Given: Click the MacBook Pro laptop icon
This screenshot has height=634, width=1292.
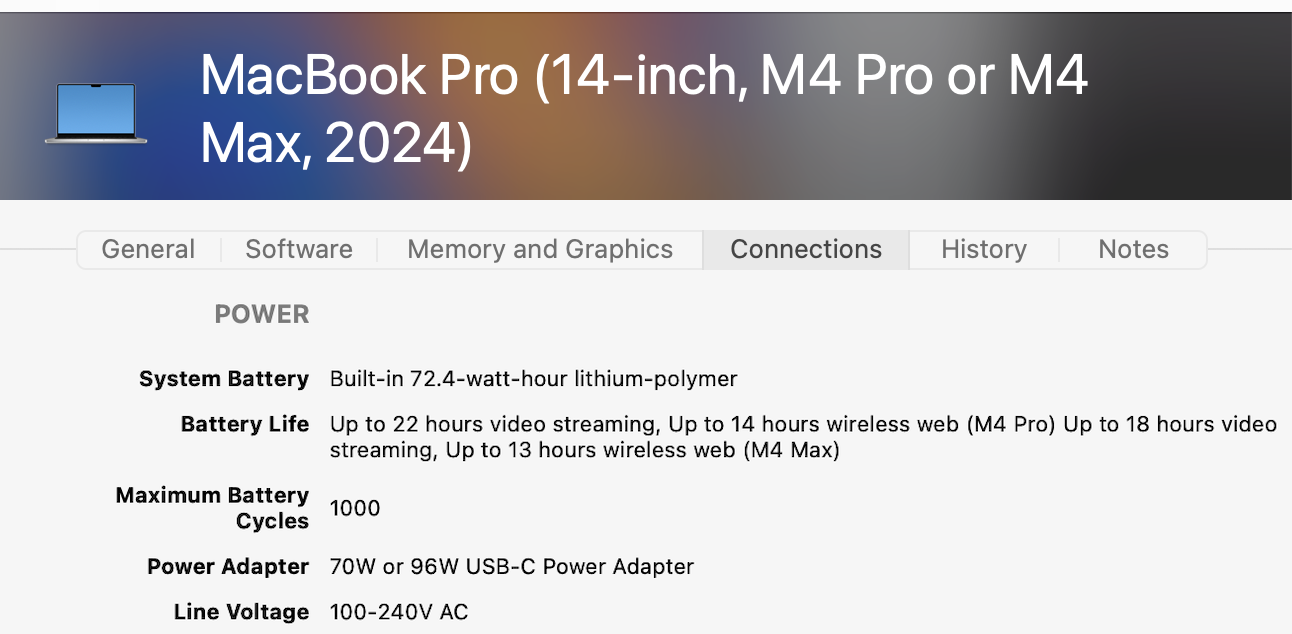Looking at the screenshot, I should click(96, 112).
